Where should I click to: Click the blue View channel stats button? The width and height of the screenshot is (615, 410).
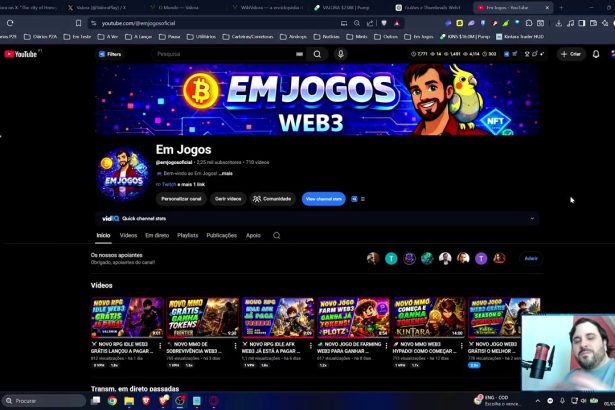click(324, 199)
